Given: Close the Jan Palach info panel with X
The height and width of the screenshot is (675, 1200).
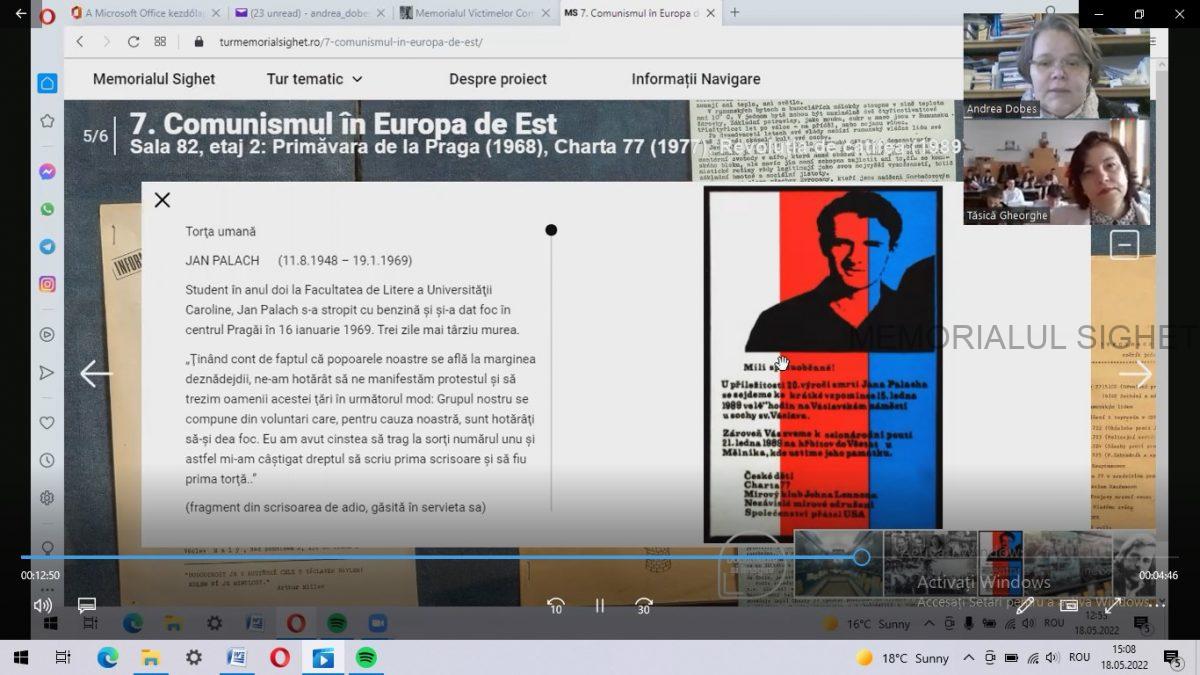Looking at the screenshot, I should (x=162, y=200).
